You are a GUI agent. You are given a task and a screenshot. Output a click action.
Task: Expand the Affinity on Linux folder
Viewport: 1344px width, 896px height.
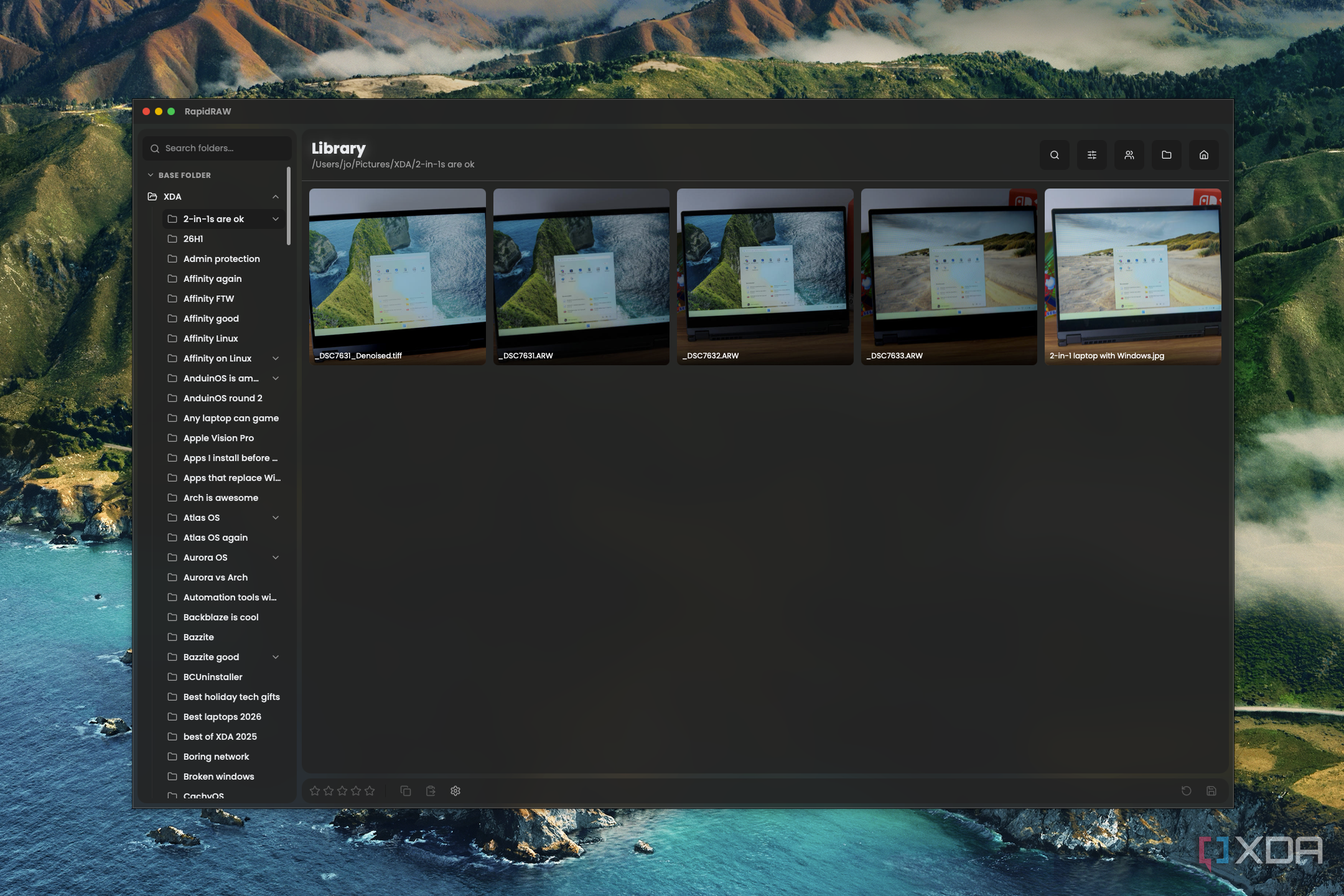point(276,358)
